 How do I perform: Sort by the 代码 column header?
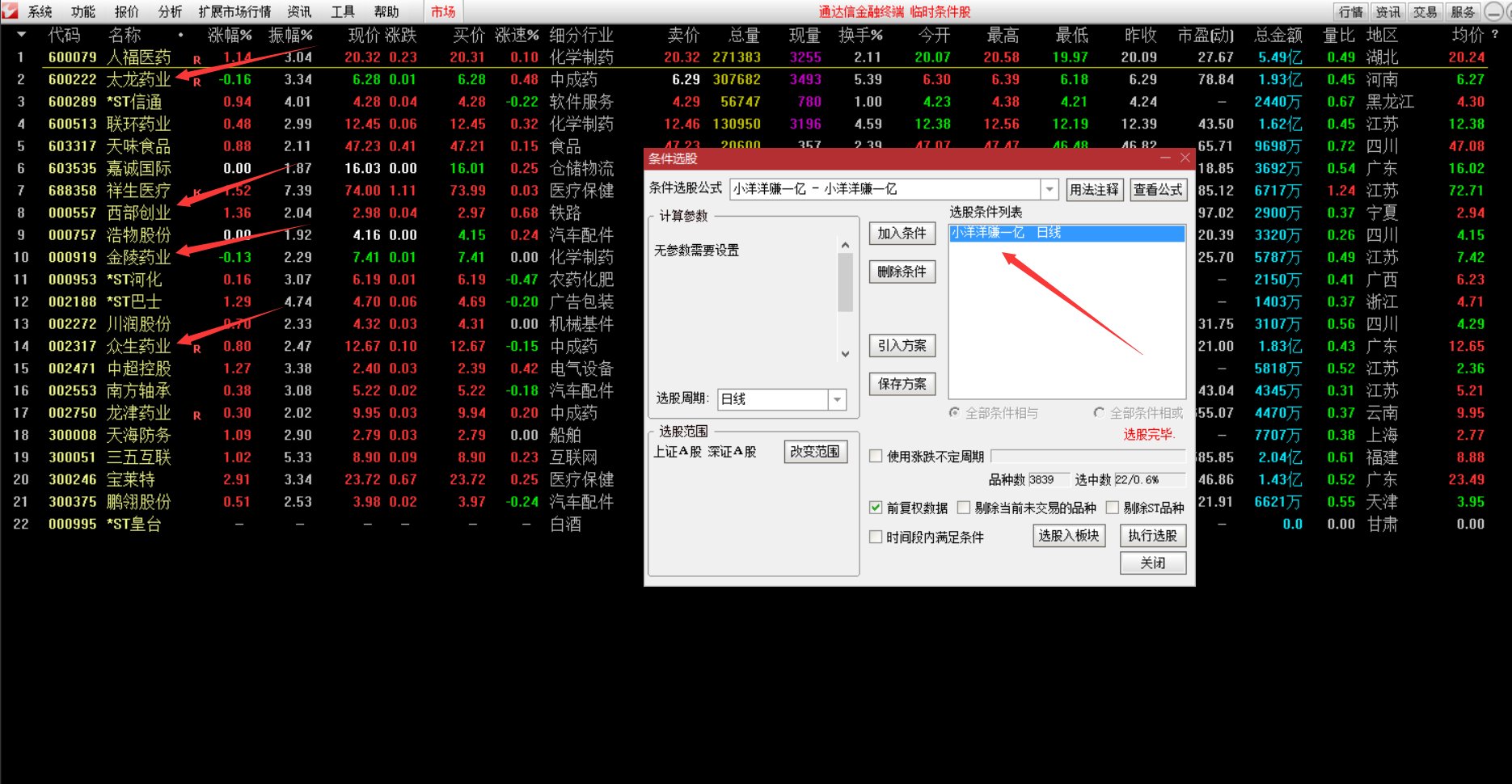coord(64,35)
